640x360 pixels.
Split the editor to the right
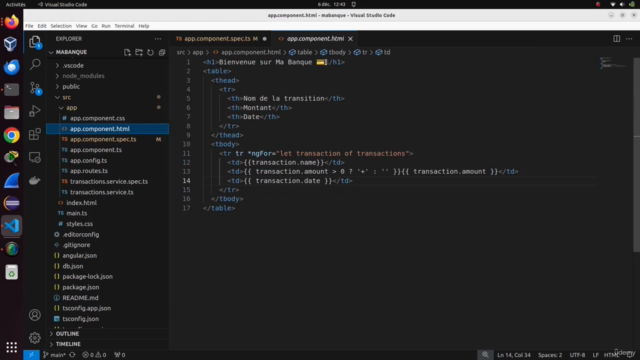616,39
